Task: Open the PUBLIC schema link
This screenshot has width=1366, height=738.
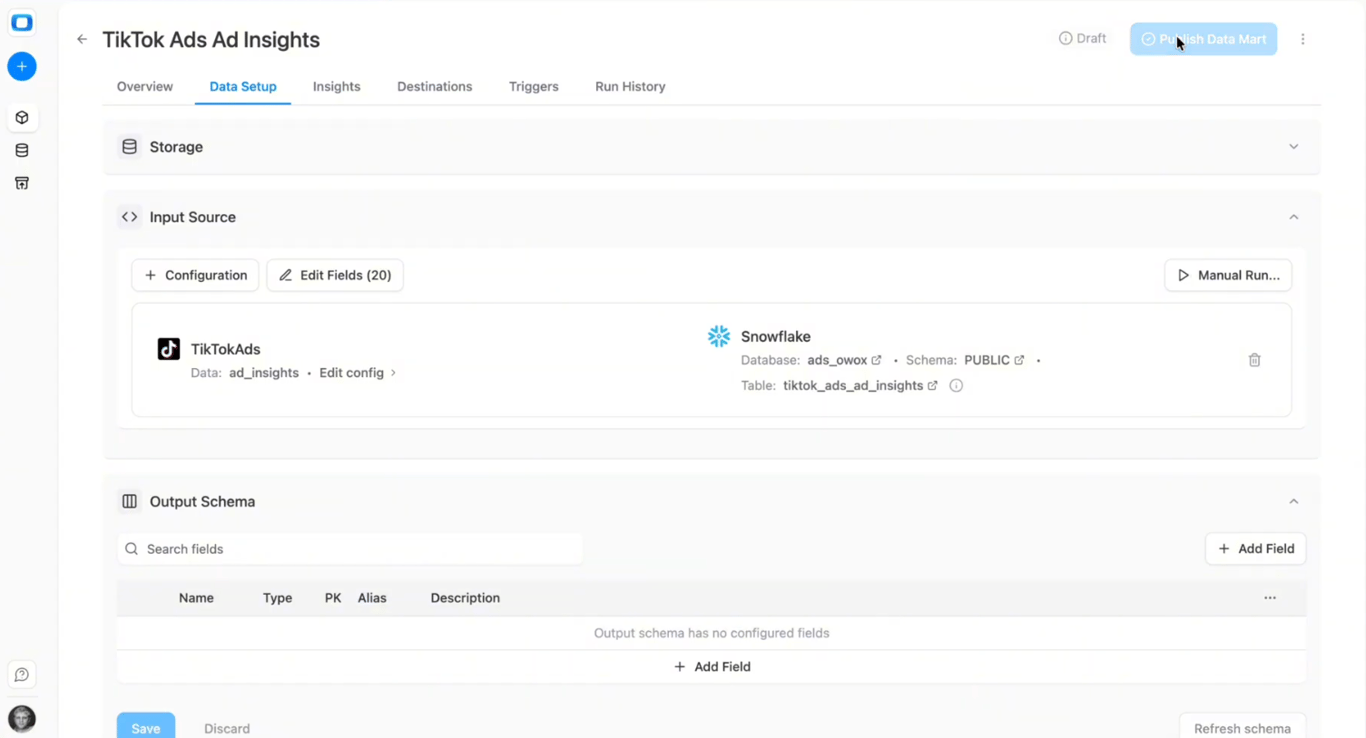Action: click(994, 360)
